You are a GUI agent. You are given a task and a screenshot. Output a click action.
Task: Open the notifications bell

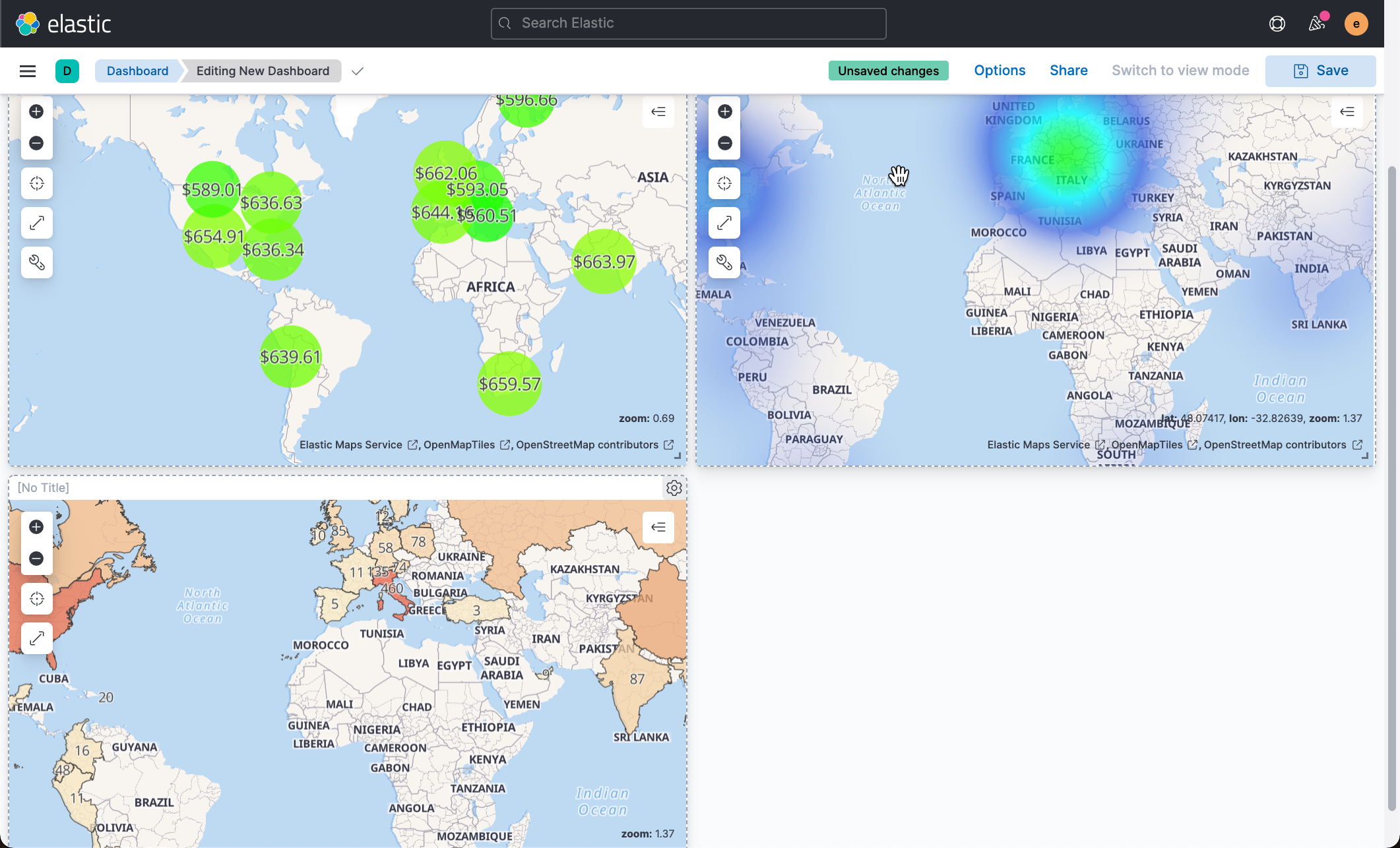coord(1317,23)
